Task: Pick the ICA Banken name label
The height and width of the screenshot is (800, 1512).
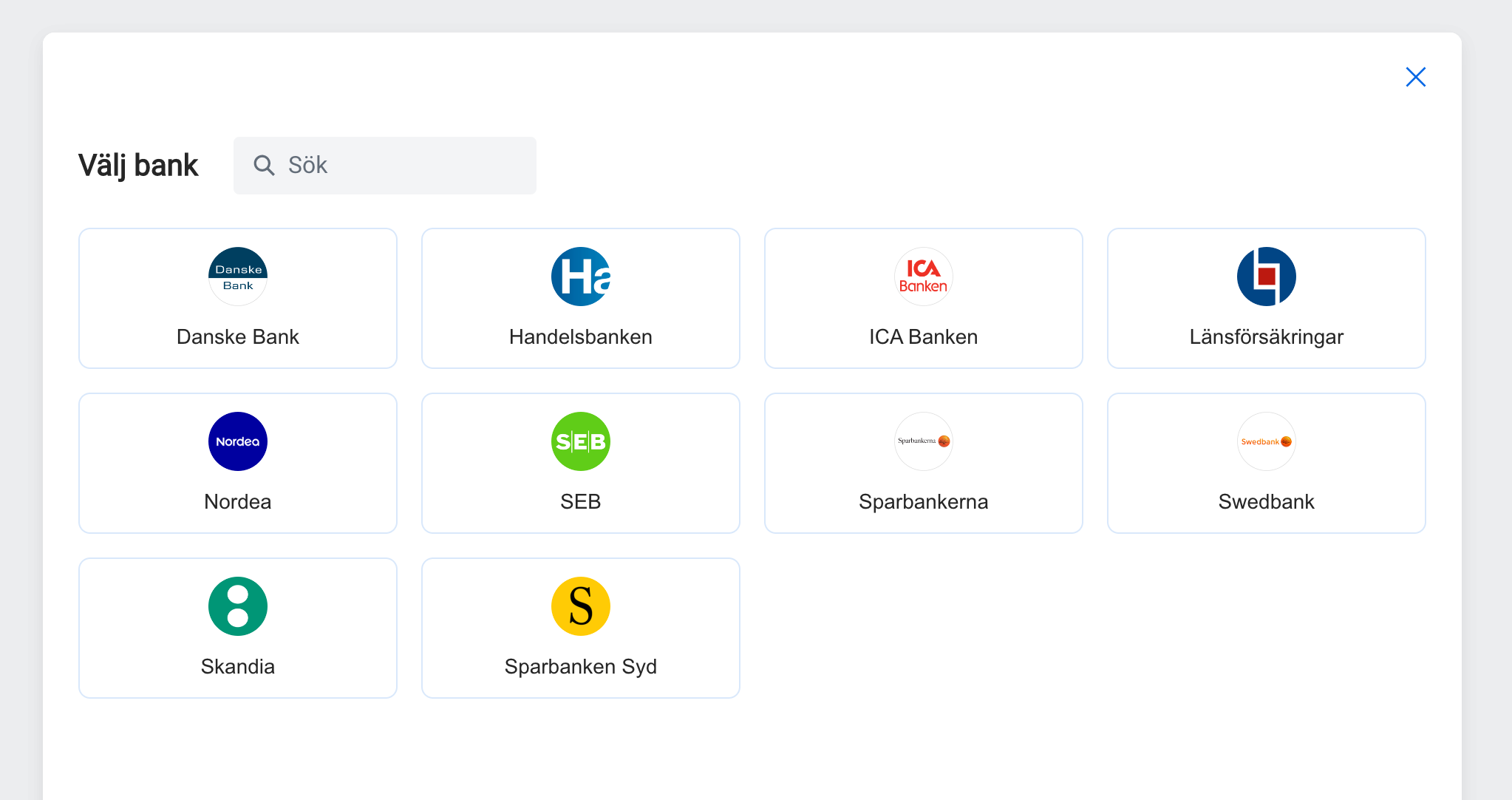Action: click(x=924, y=337)
